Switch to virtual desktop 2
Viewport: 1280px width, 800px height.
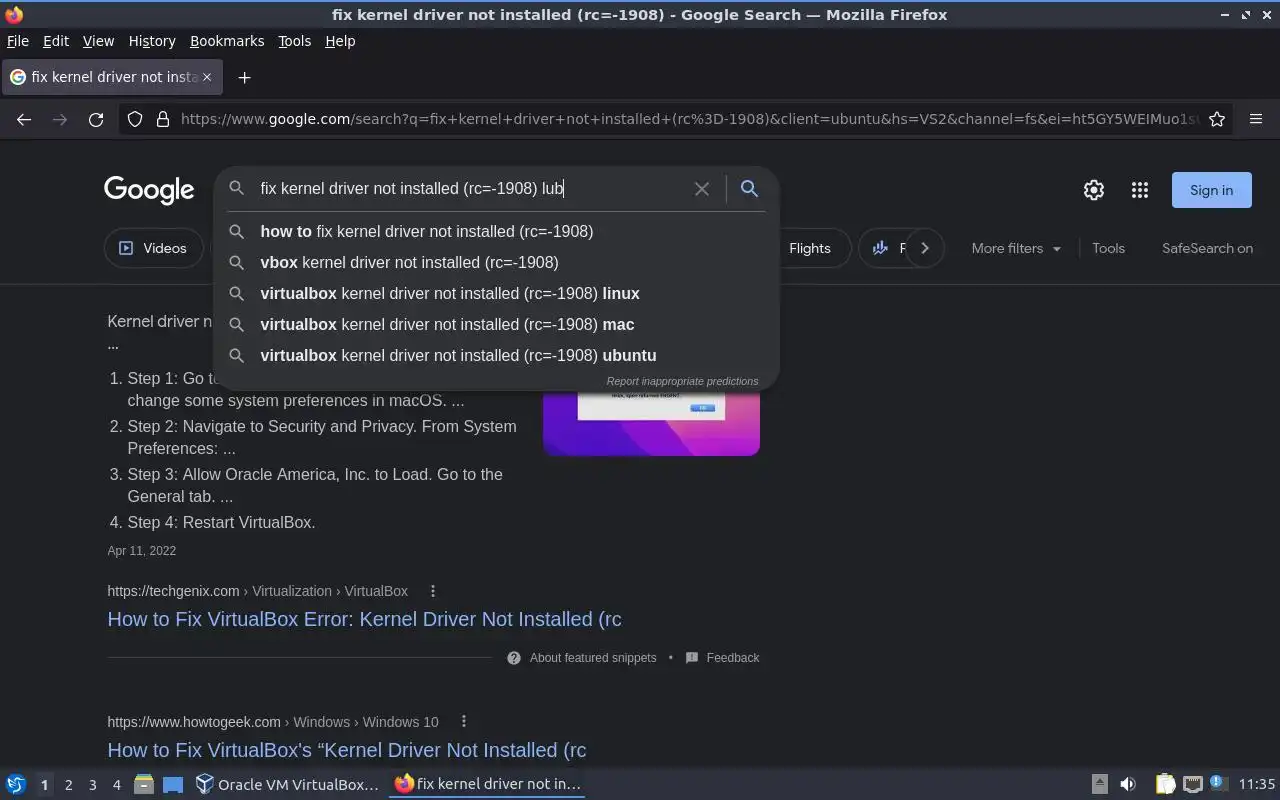click(68, 785)
